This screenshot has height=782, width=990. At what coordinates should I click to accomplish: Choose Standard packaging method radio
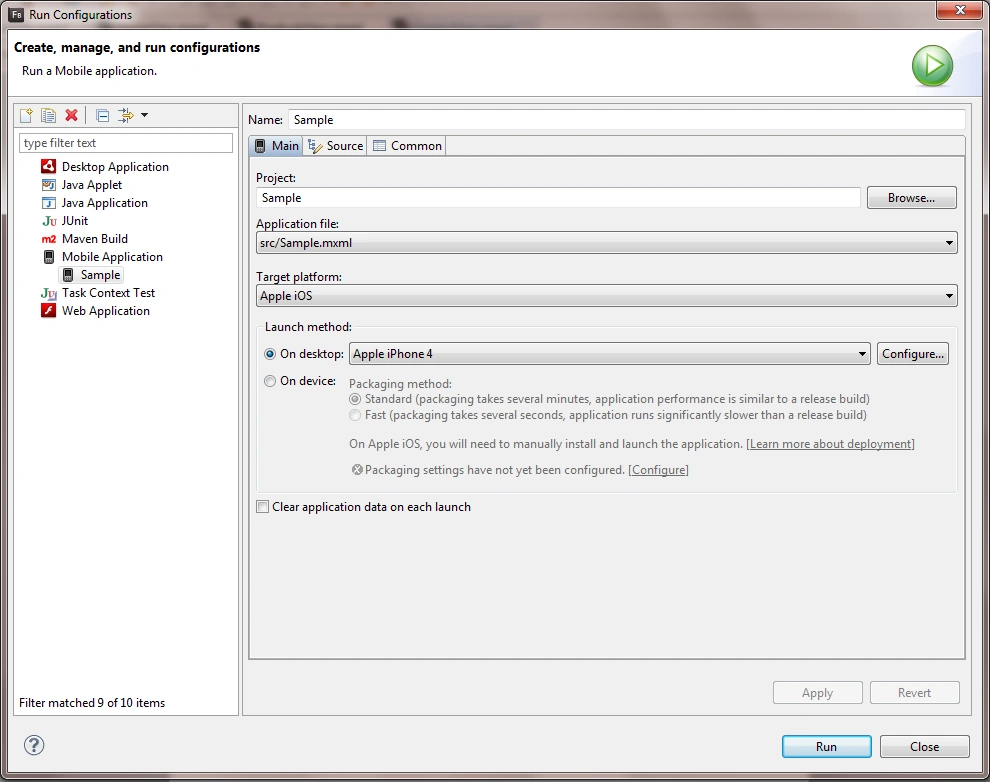pos(355,399)
